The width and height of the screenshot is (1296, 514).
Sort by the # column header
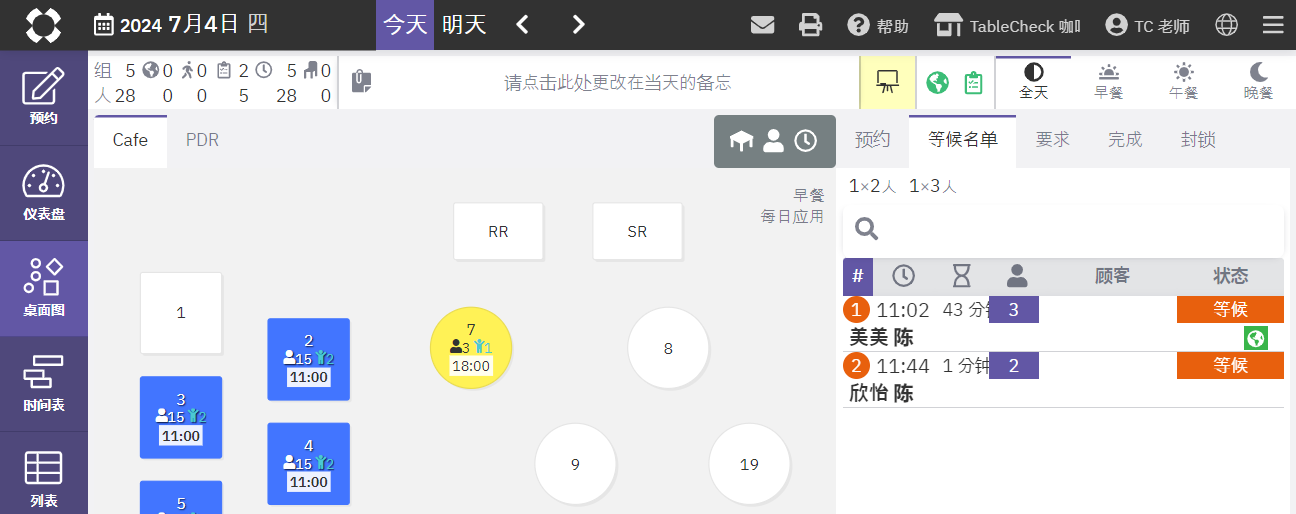click(x=858, y=276)
